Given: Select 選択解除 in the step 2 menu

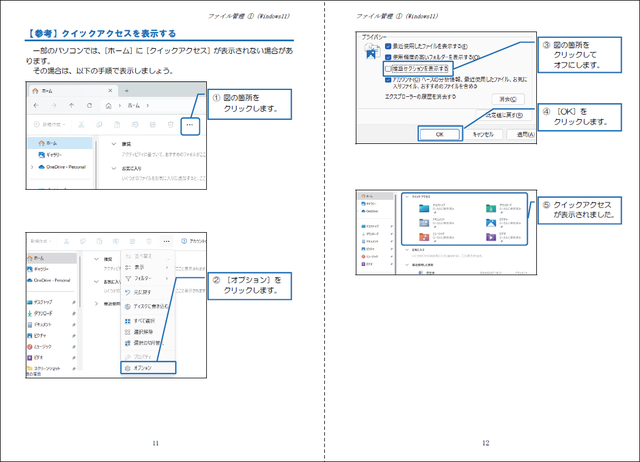Looking at the screenshot, I should [x=148, y=332].
